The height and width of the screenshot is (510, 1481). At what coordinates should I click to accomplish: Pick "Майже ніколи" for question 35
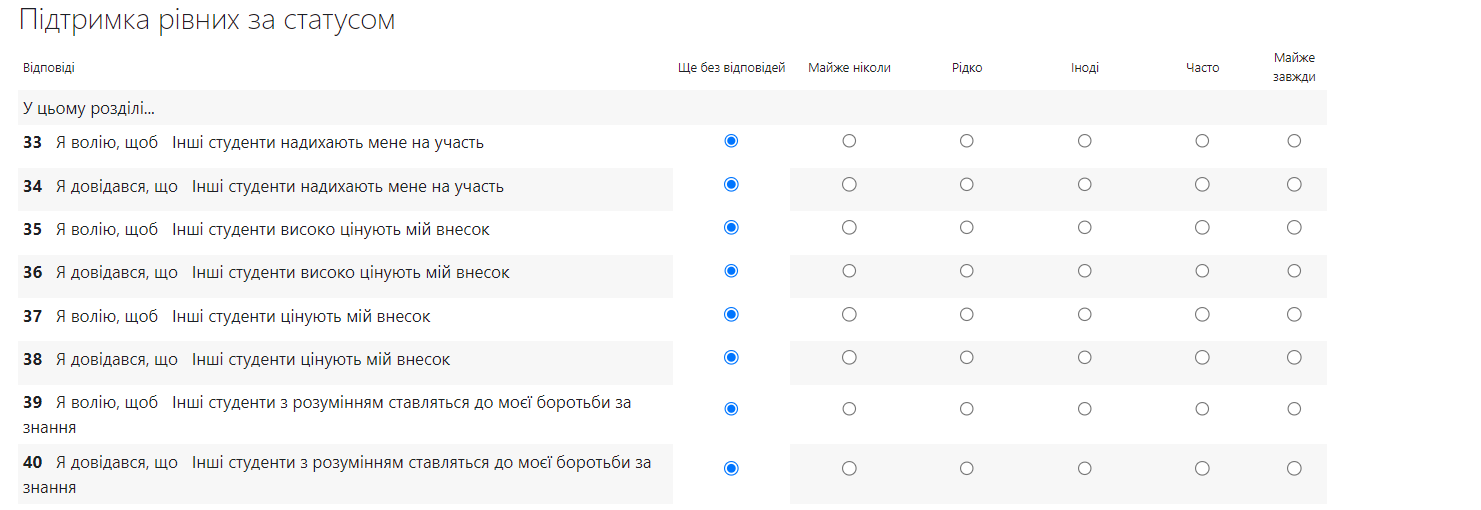tap(849, 227)
